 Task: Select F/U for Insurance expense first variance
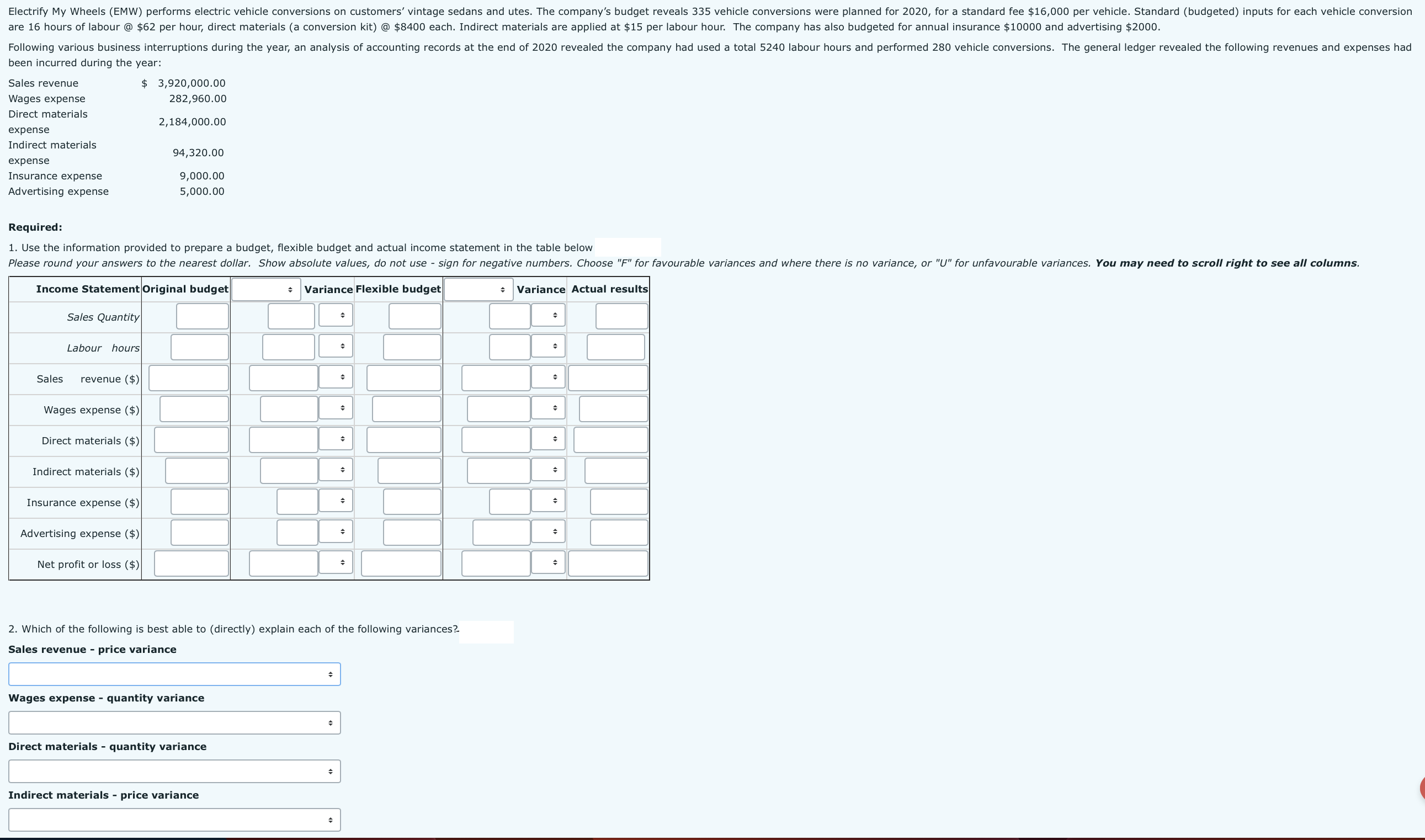335,501
